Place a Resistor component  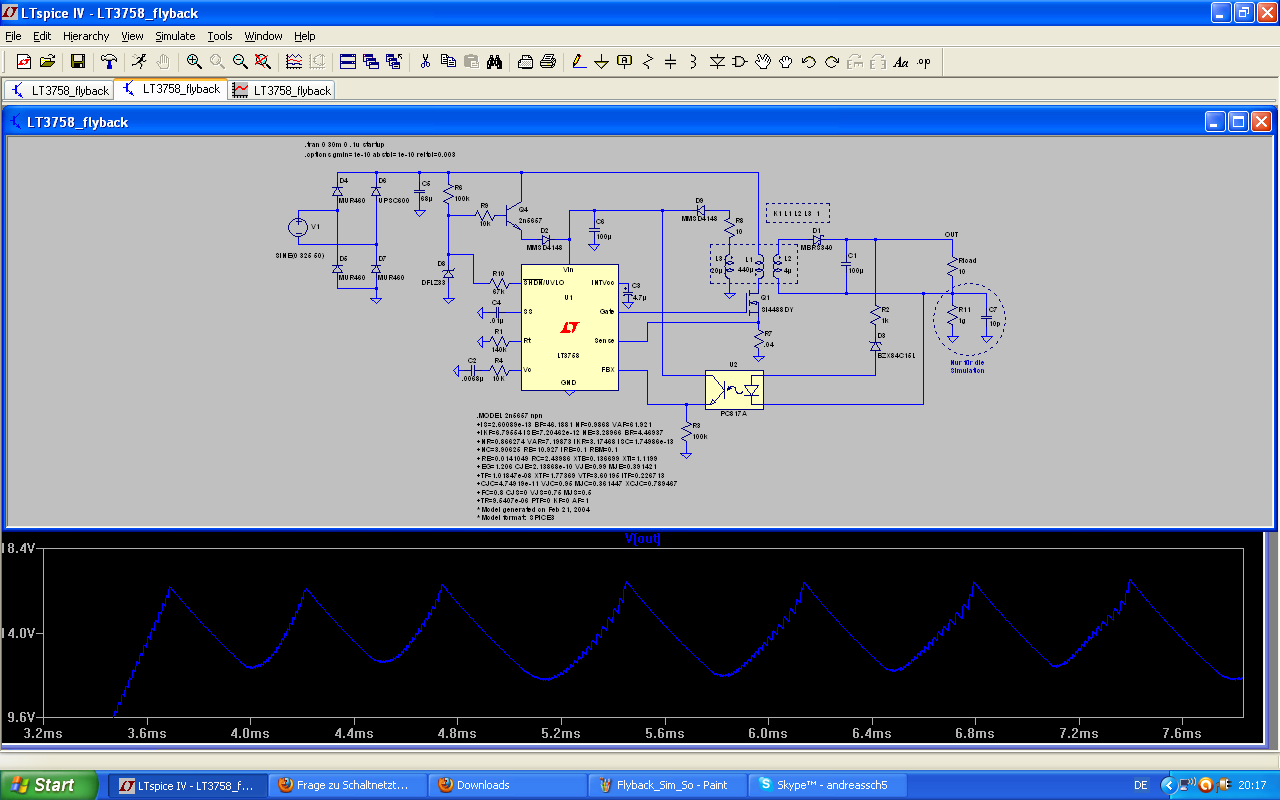coord(648,62)
